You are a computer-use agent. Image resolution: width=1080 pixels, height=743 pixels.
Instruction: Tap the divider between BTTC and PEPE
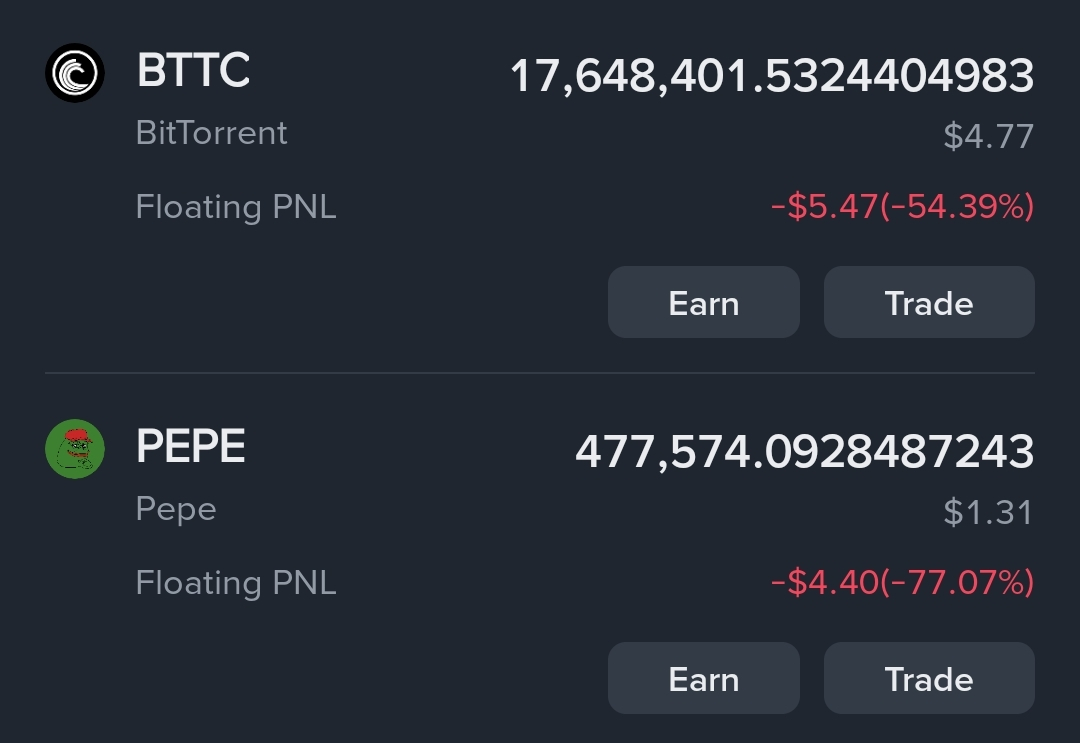539,373
